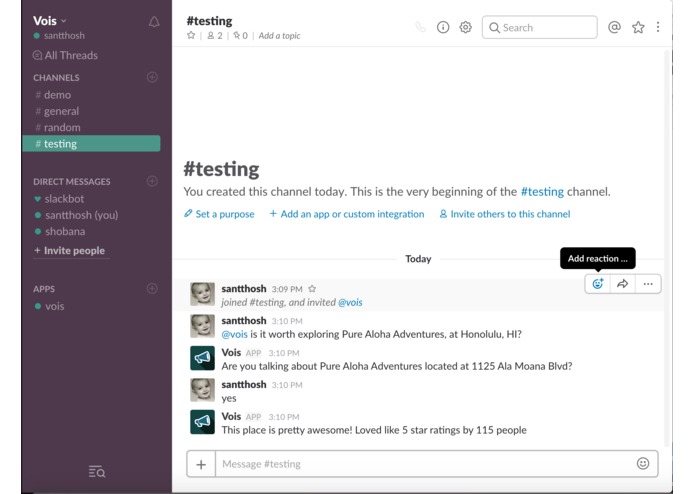The width and height of the screenshot is (695, 494).
Task: View channel members count in header
Action: click(215, 35)
